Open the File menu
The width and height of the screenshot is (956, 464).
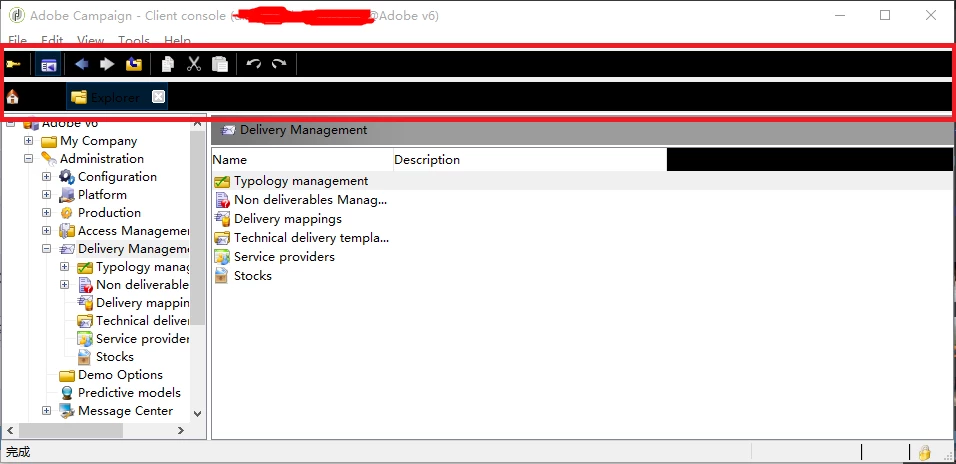pyautogui.click(x=17, y=40)
